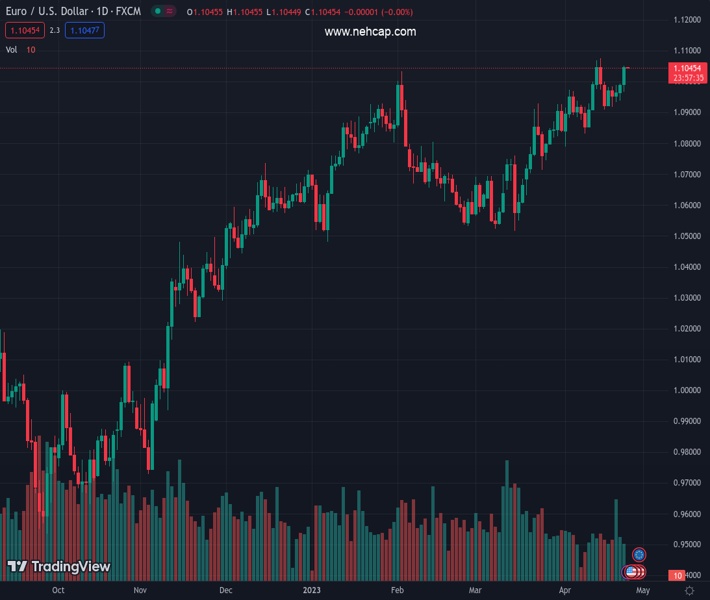Click the red sell price 1.10454 button
This screenshot has height=600, width=710.
[23, 31]
